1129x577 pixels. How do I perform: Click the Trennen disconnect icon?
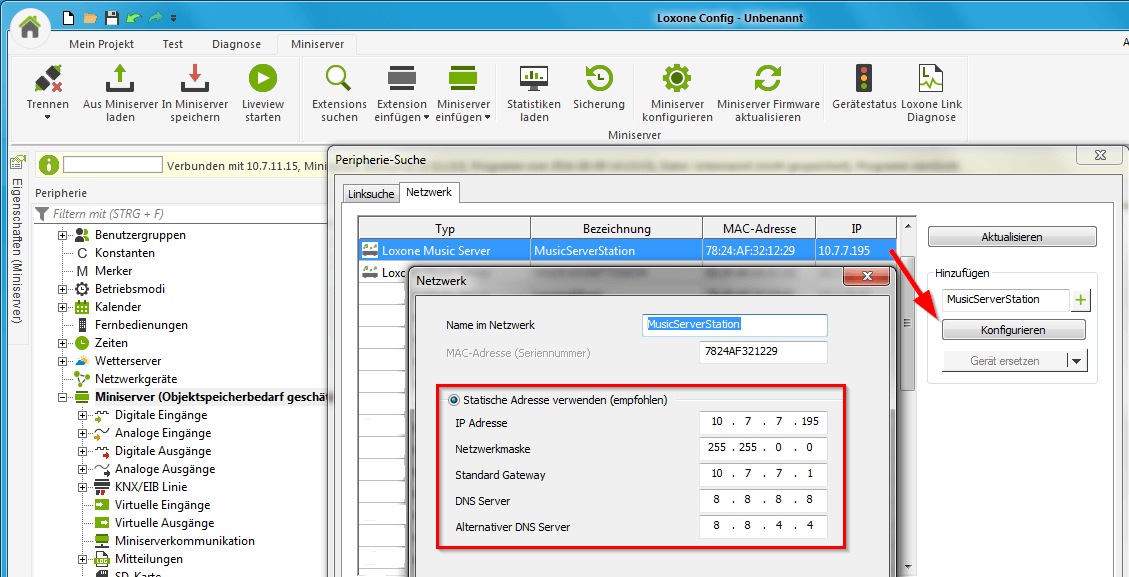click(47, 78)
